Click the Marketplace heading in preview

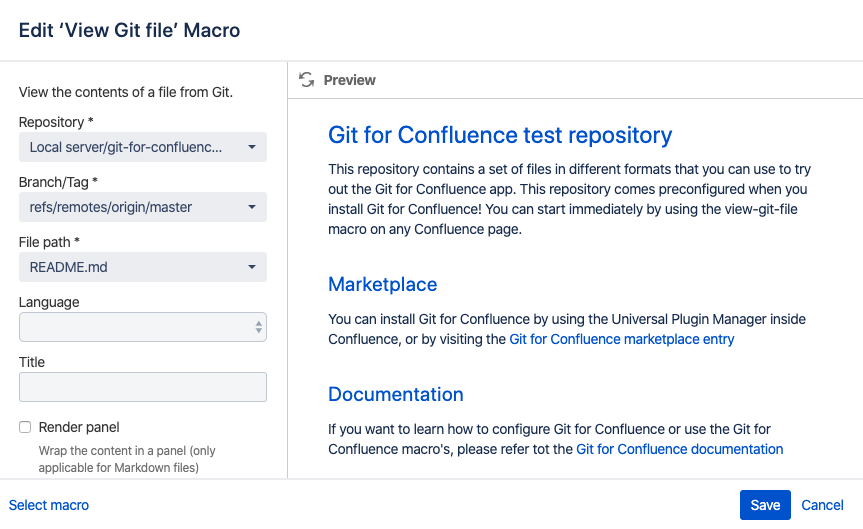pyautogui.click(x=382, y=285)
